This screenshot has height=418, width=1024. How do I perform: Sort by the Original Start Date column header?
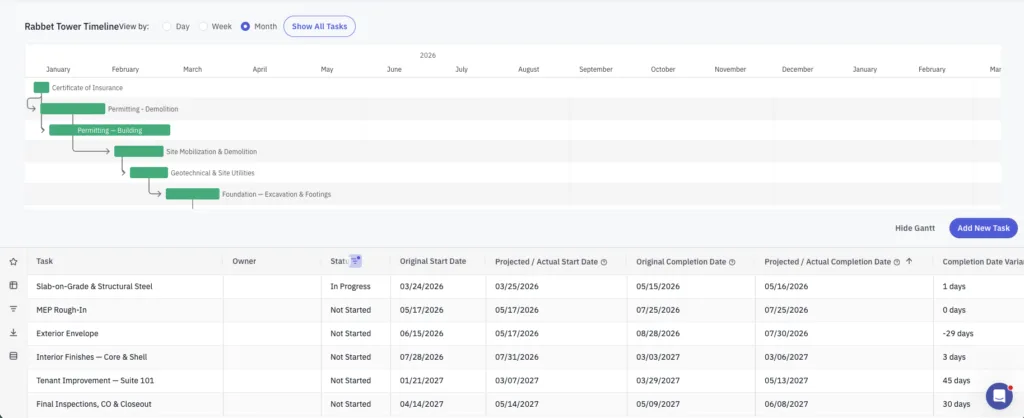point(433,261)
